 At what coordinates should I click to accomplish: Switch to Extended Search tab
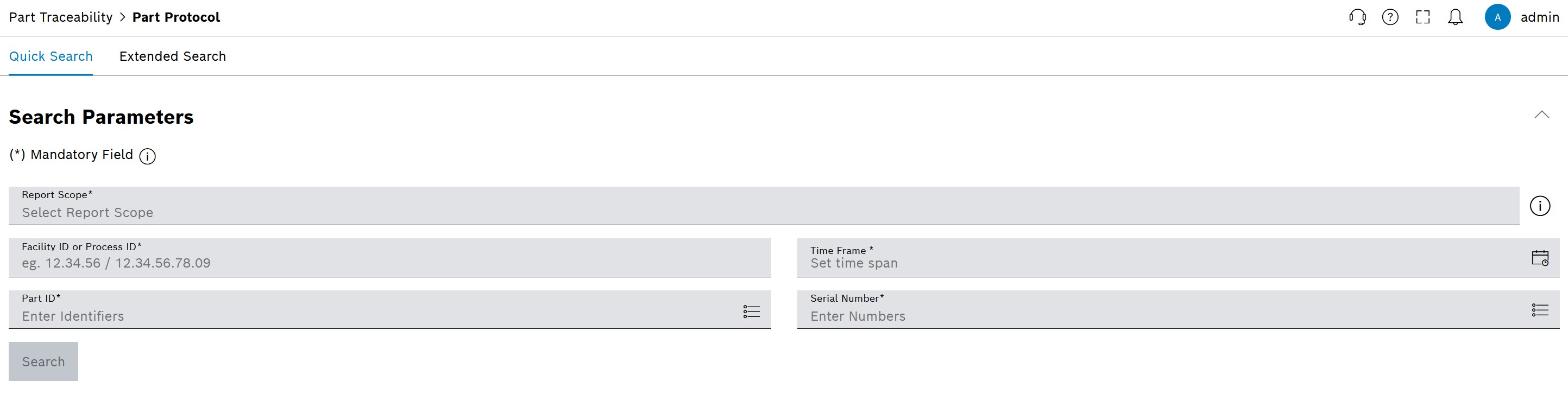tap(172, 56)
